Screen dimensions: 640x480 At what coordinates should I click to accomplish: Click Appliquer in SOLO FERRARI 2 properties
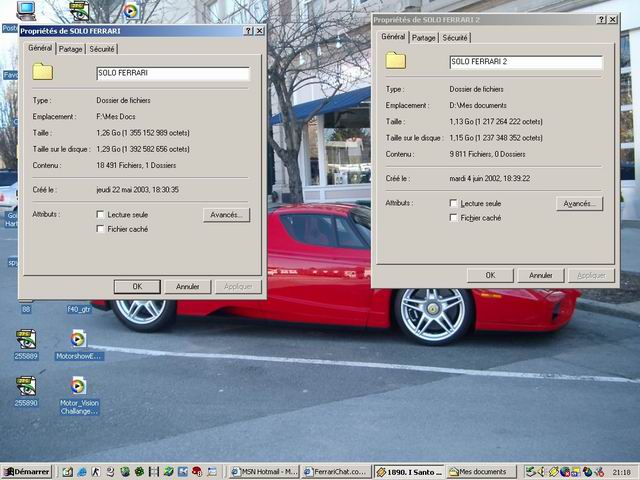point(591,275)
